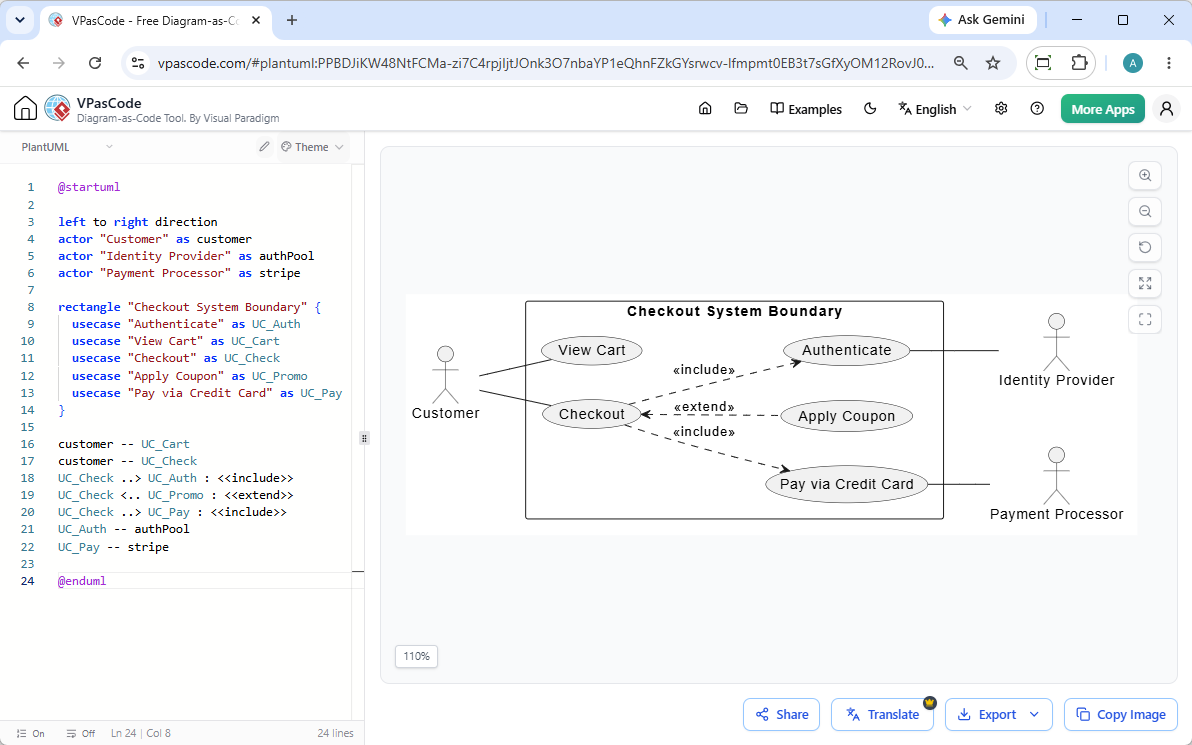Toggle line numbers On status item
This screenshot has width=1192, height=745.
point(30,734)
